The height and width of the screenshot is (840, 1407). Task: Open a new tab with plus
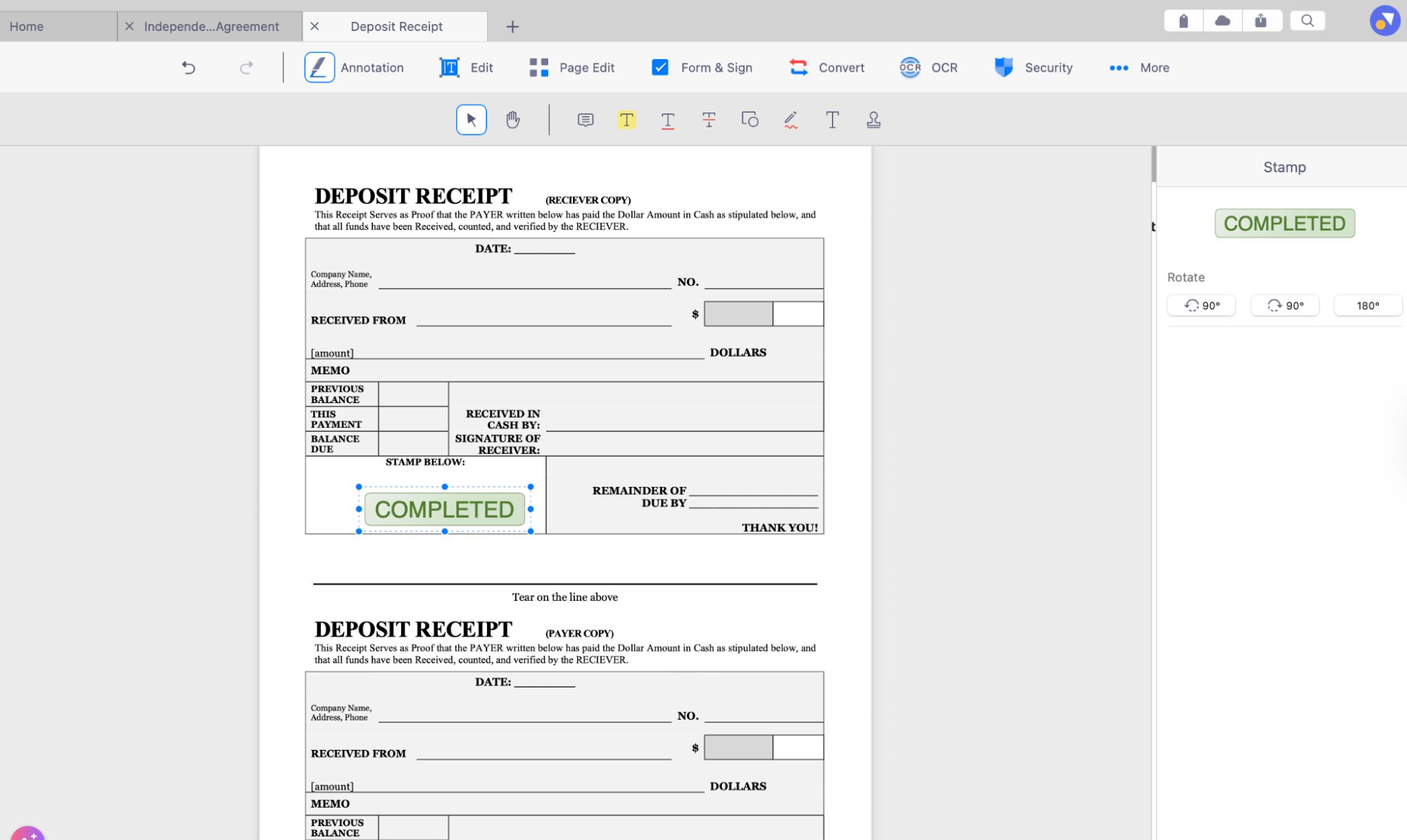pyautogui.click(x=512, y=27)
